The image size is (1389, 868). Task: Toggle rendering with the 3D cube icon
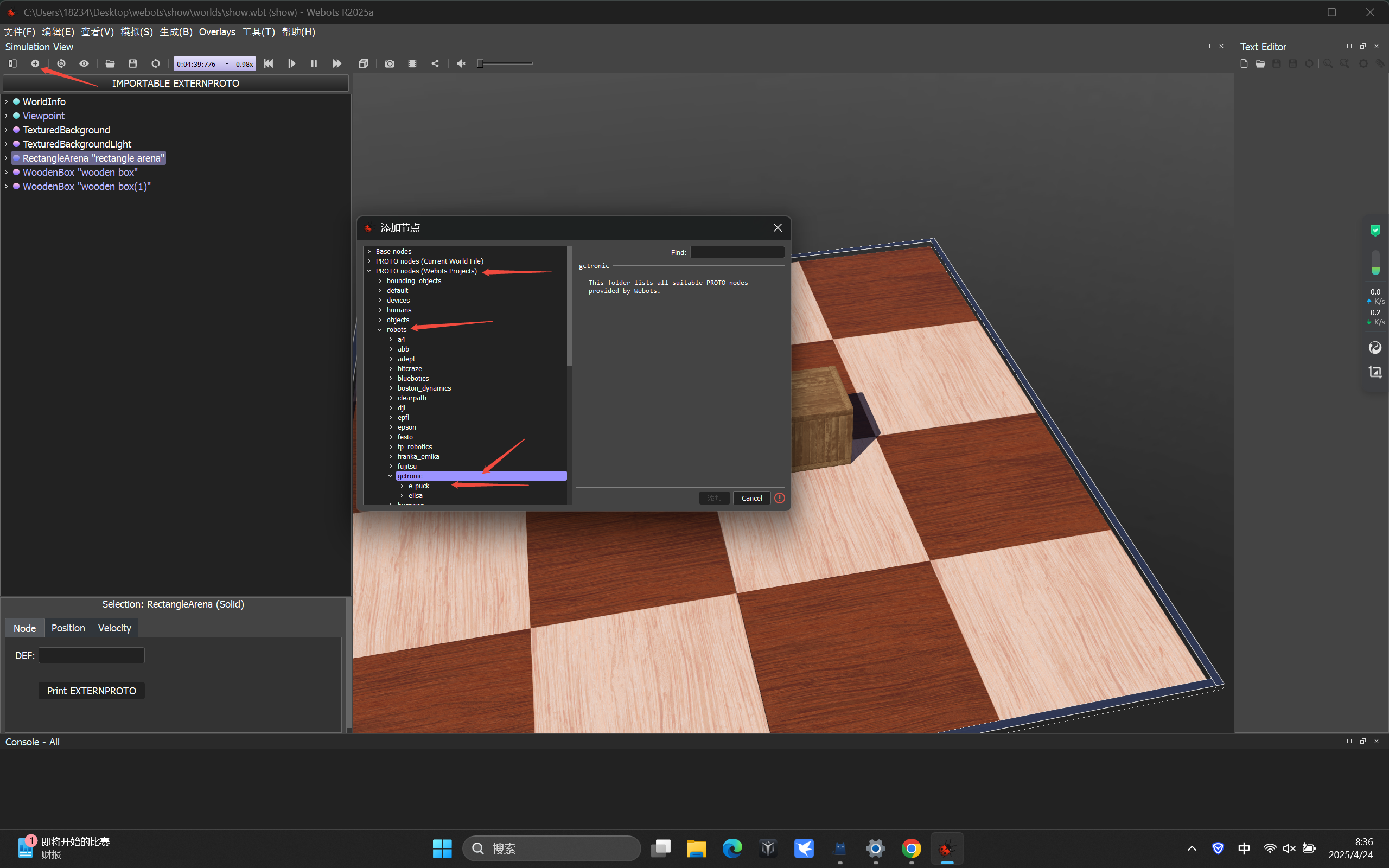point(364,63)
